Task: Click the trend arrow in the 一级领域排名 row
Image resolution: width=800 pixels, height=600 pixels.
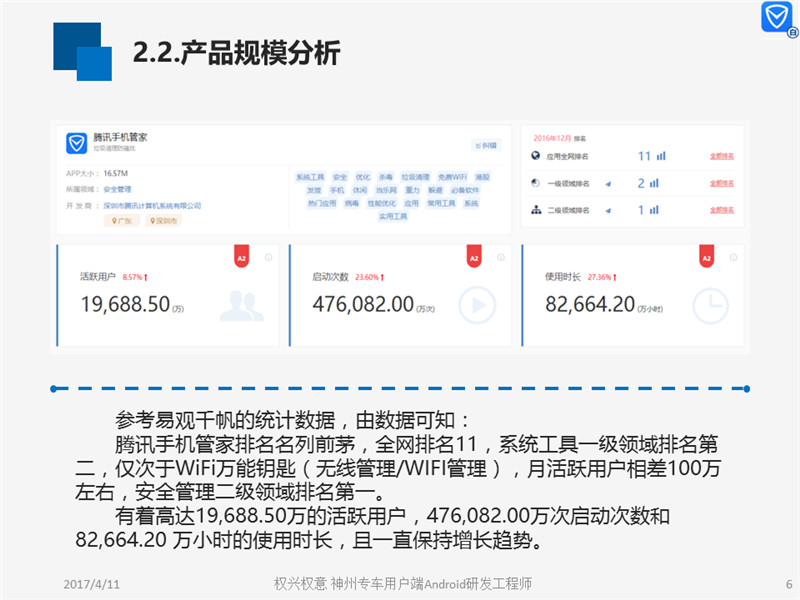Action: pos(608,184)
